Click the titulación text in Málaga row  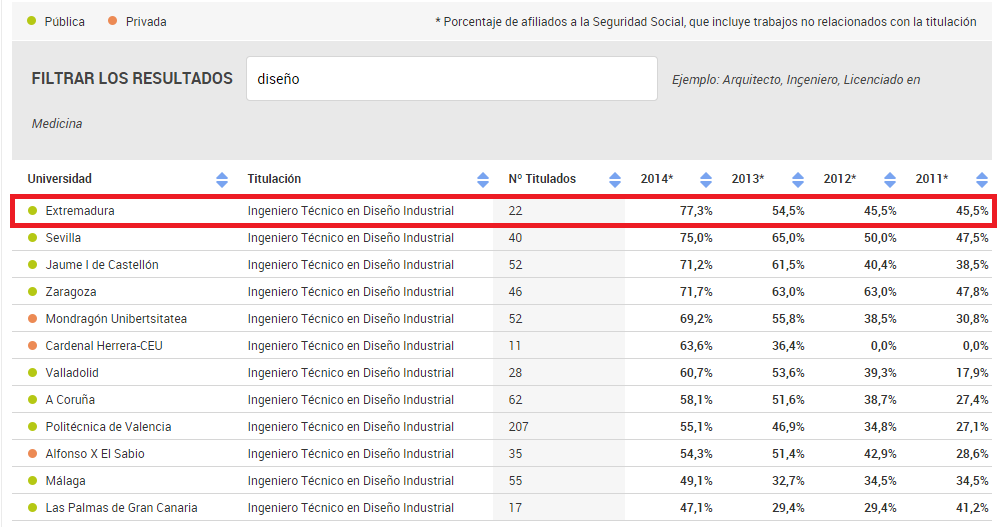tap(351, 481)
